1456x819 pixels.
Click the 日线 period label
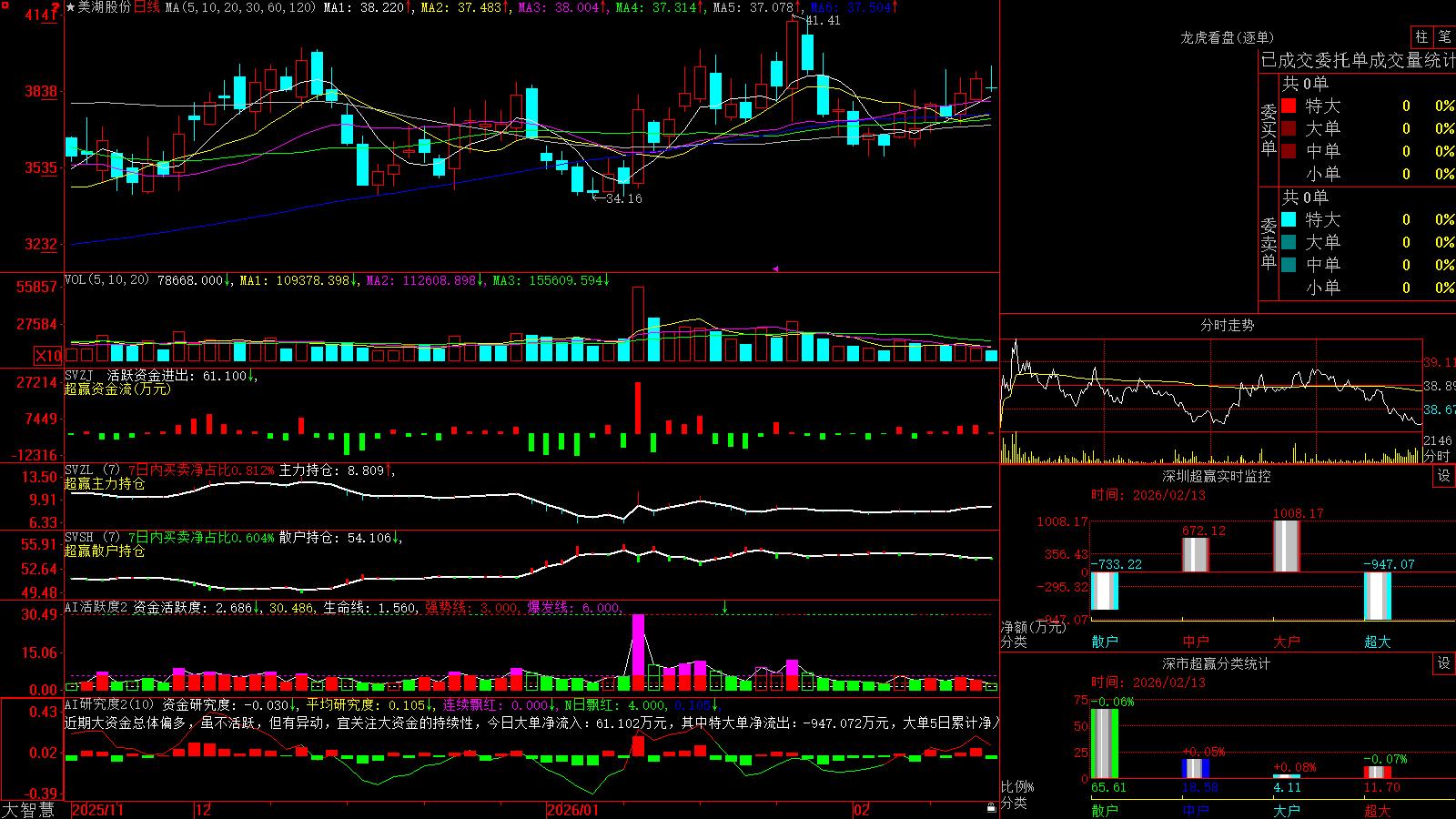[147, 7]
